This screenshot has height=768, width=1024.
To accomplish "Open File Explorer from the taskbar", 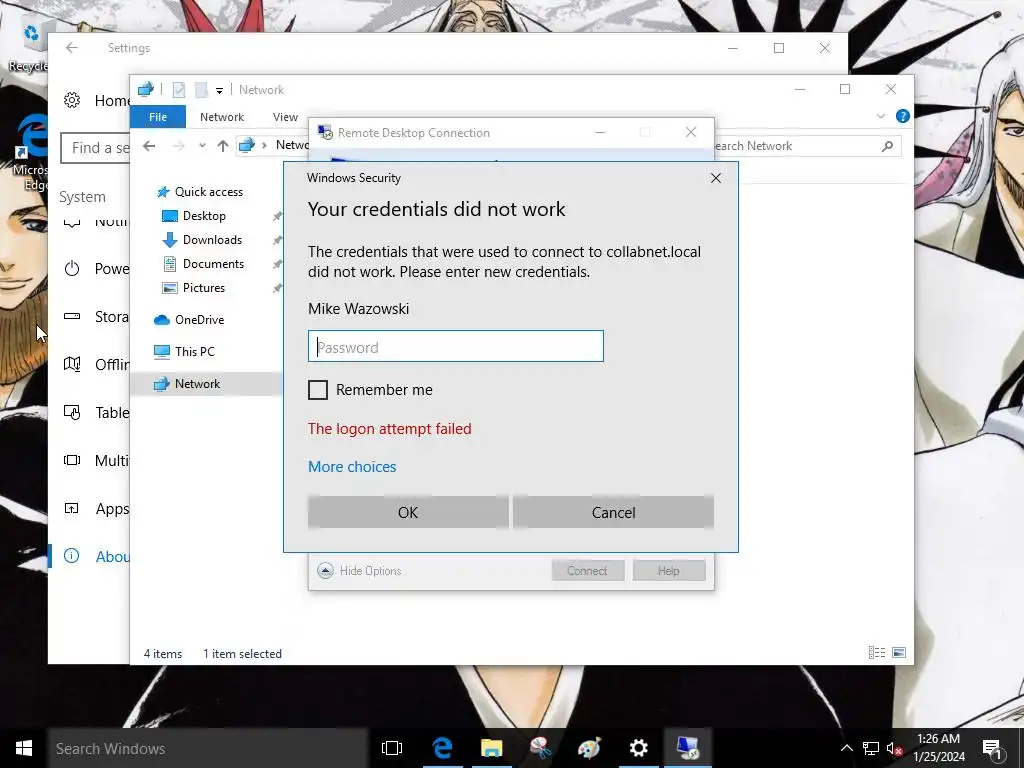I will point(492,748).
